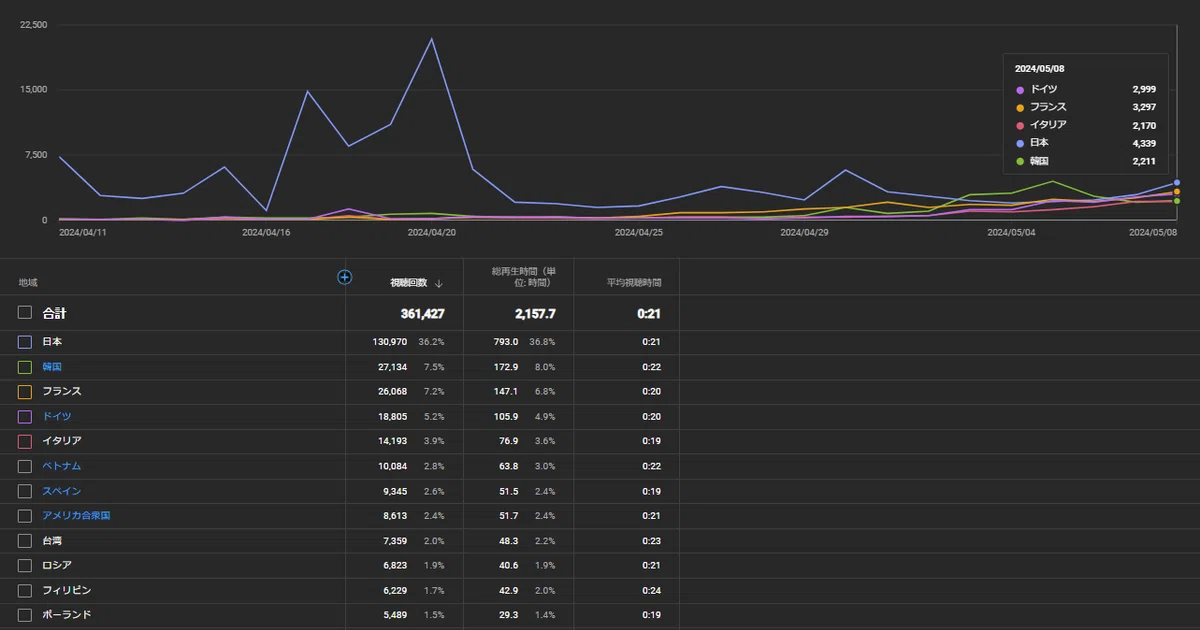Click the フランス views value 26,068
Image resolution: width=1200 pixels, height=630 pixels.
coord(395,392)
